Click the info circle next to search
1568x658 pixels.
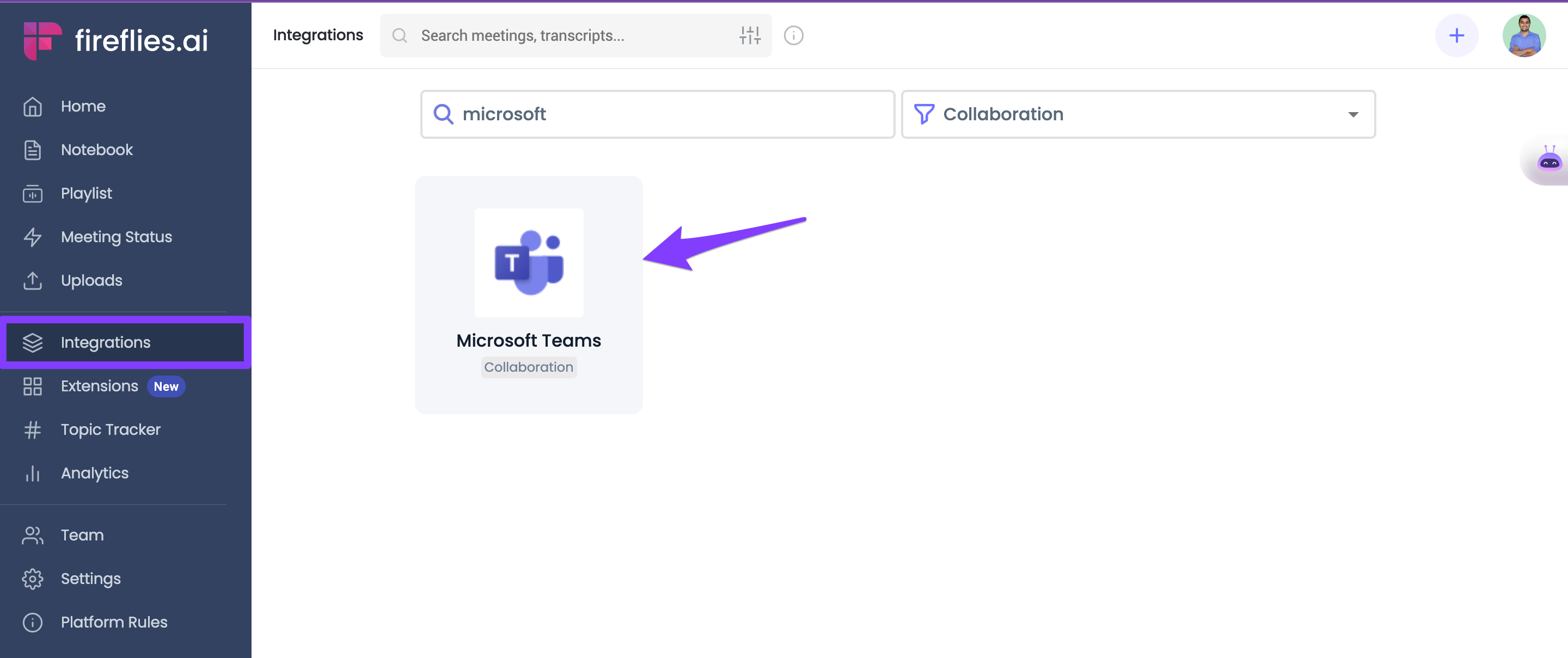coord(794,35)
